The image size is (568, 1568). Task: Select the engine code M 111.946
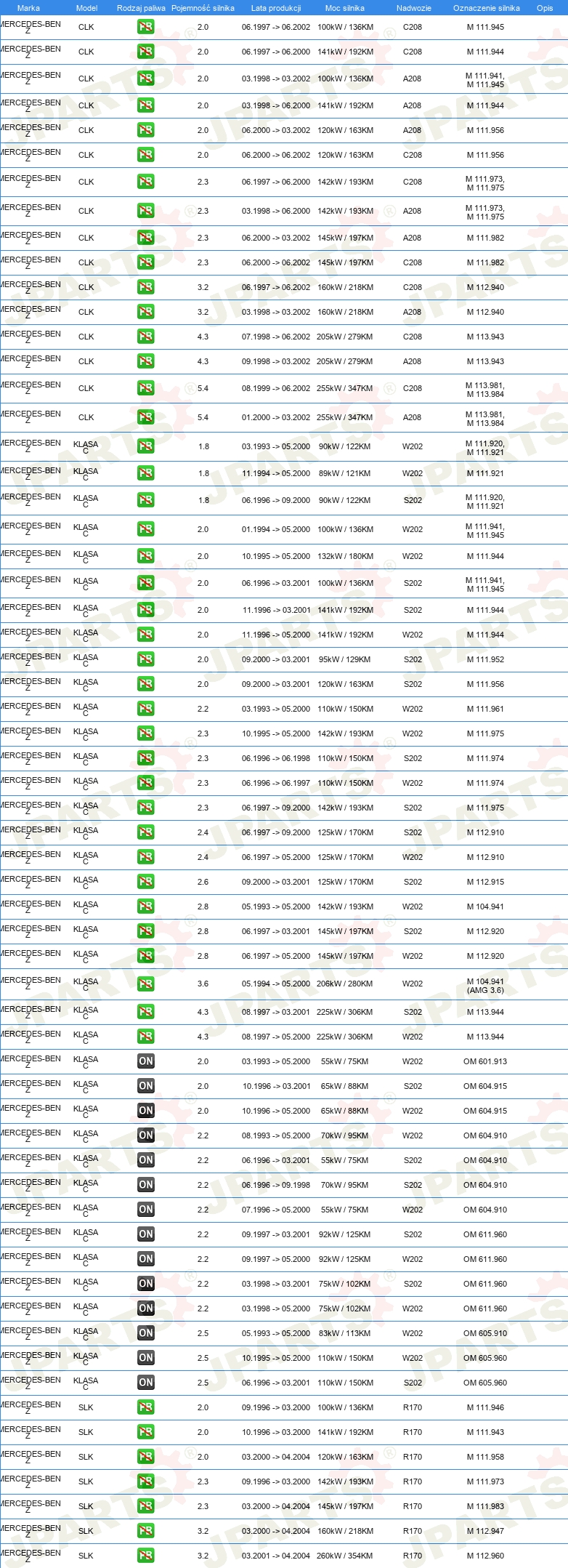[x=485, y=1407]
